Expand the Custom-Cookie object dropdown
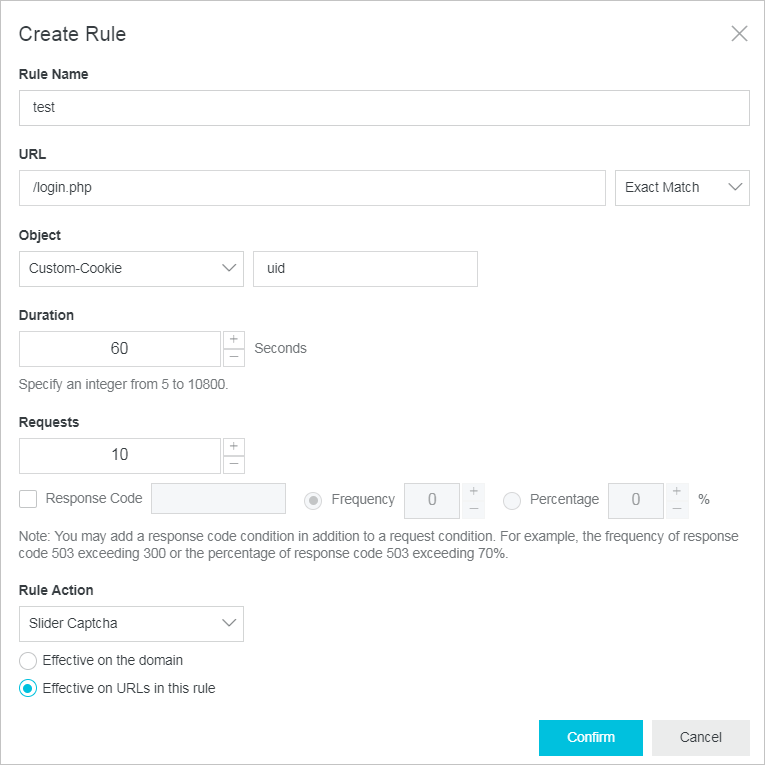Image resolution: width=765 pixels, height=765 pixels. [131, 269]
